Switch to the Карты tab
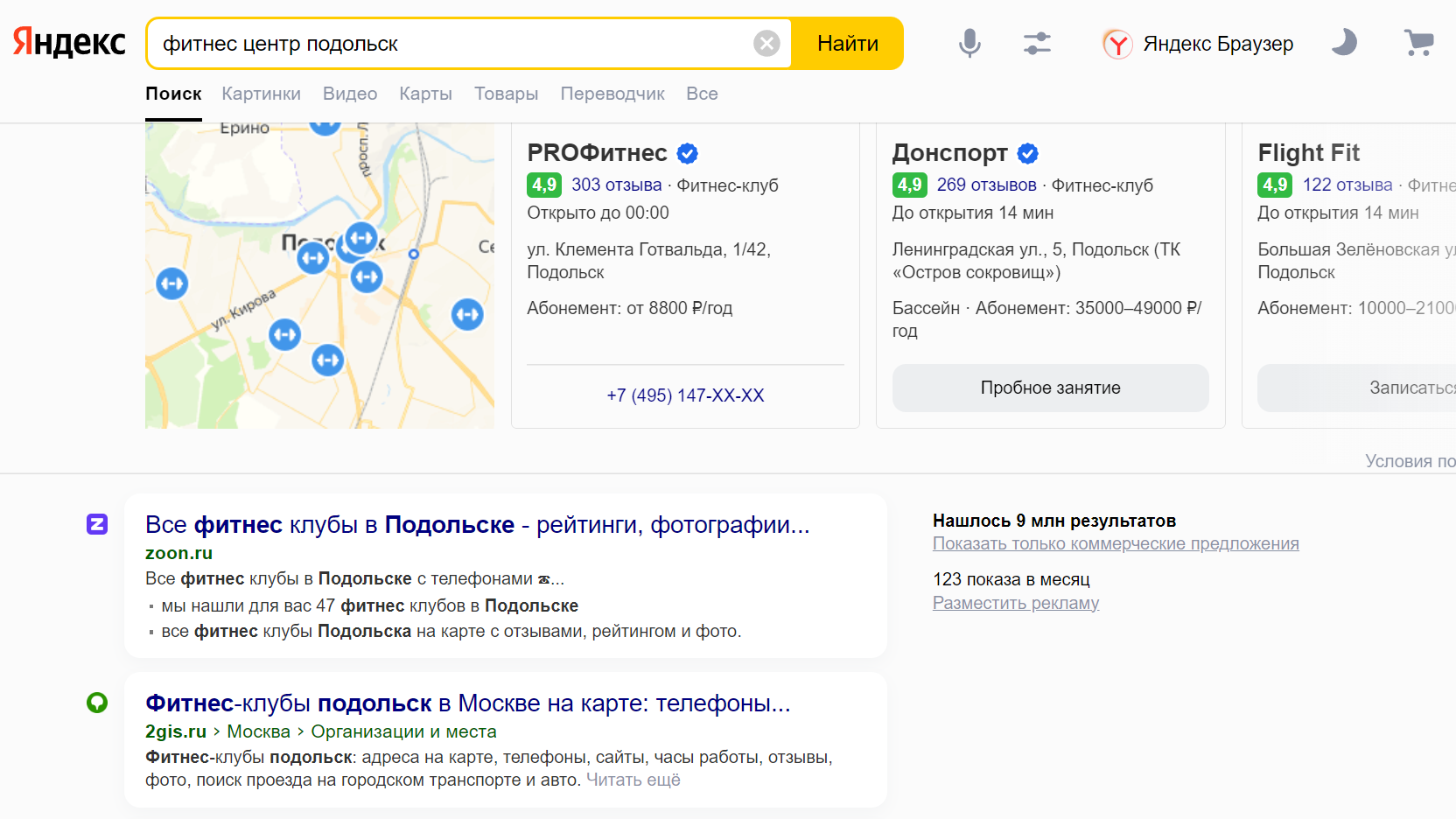The width and height of the screenshot is (1456, 819). click(425, 94)
